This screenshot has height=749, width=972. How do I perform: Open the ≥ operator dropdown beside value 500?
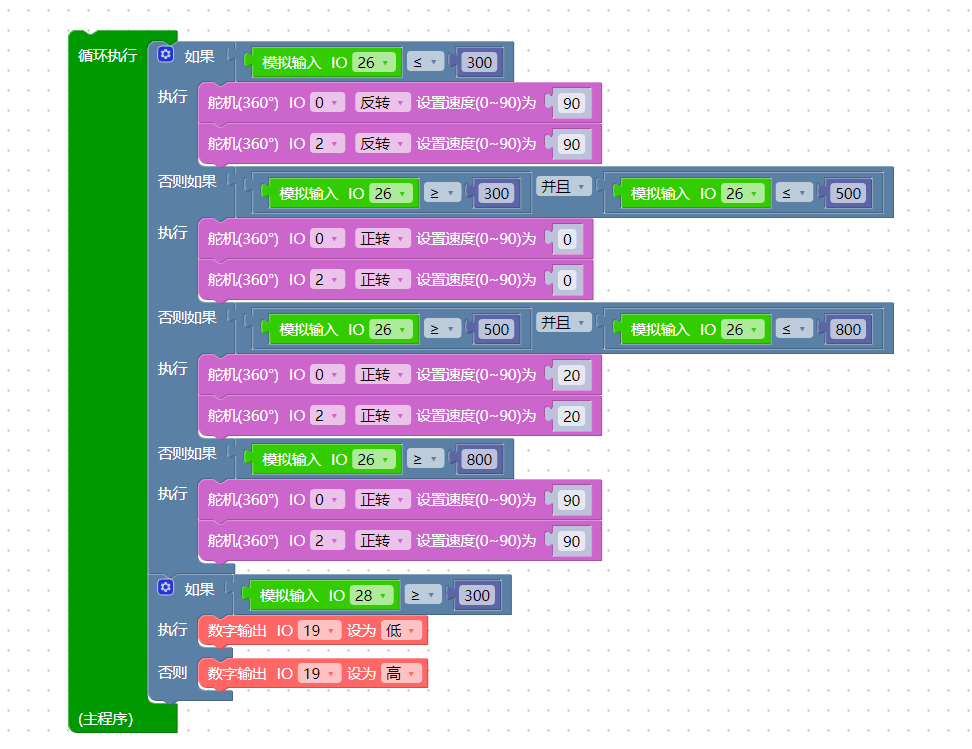click(x=442, y=329)
